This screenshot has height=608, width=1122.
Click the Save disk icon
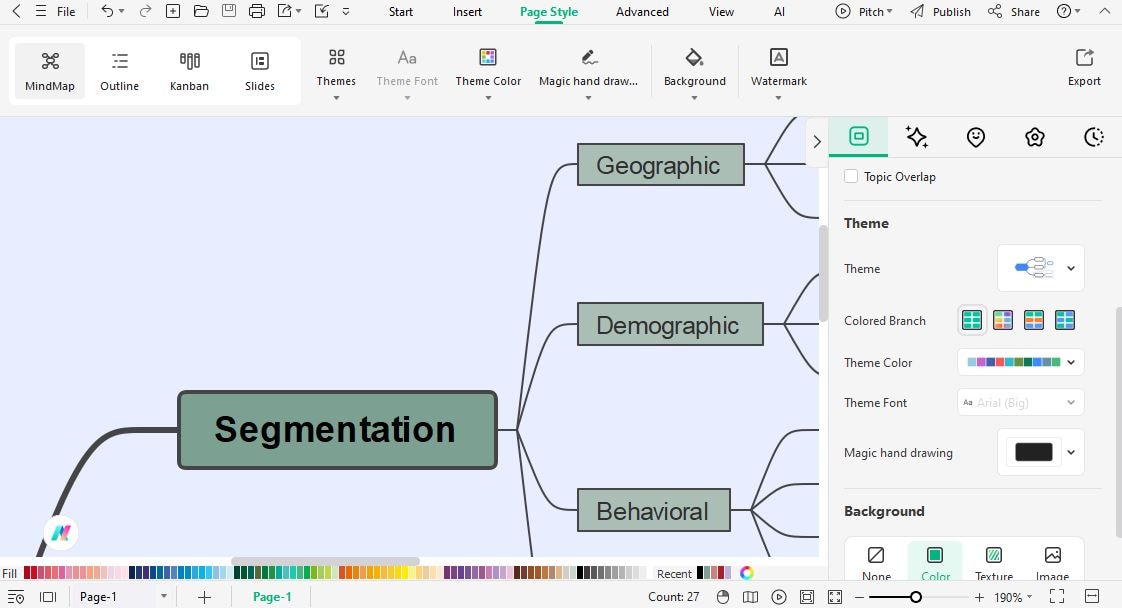click(228, 11)
